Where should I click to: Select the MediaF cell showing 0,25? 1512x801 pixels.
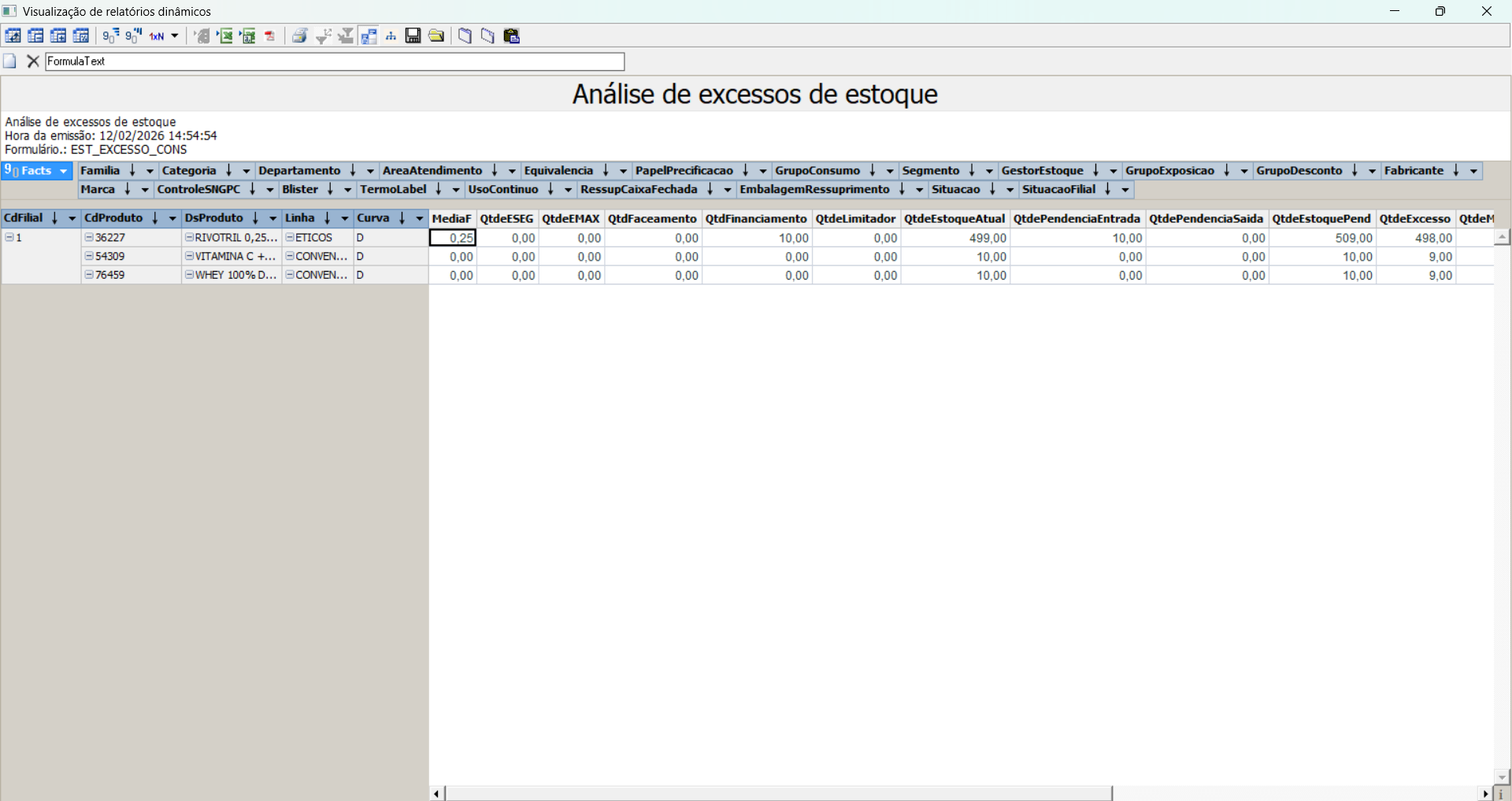tap(453, 238)
